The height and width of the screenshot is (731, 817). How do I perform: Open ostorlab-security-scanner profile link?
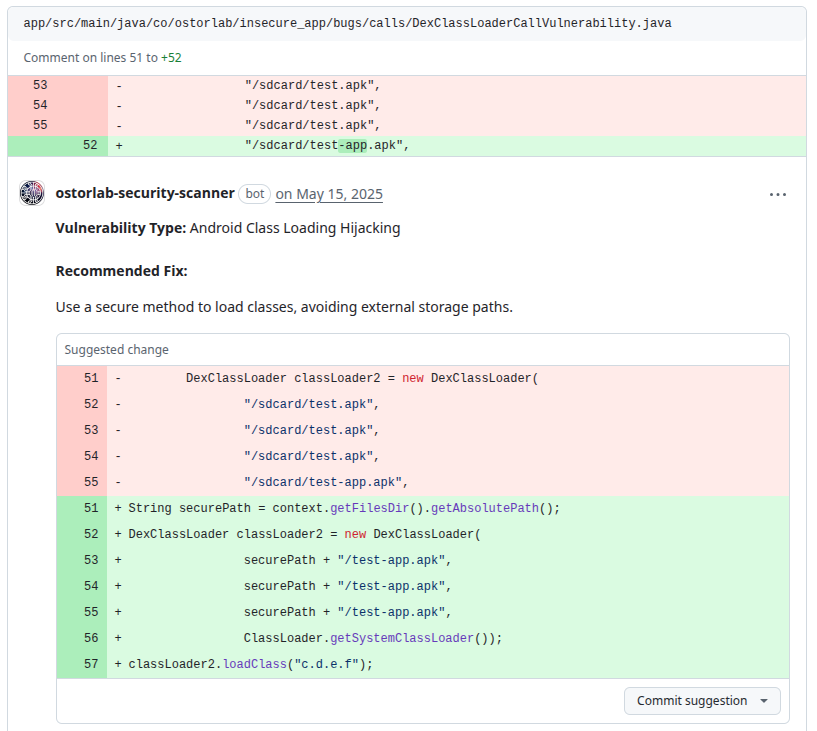point(145,193)
